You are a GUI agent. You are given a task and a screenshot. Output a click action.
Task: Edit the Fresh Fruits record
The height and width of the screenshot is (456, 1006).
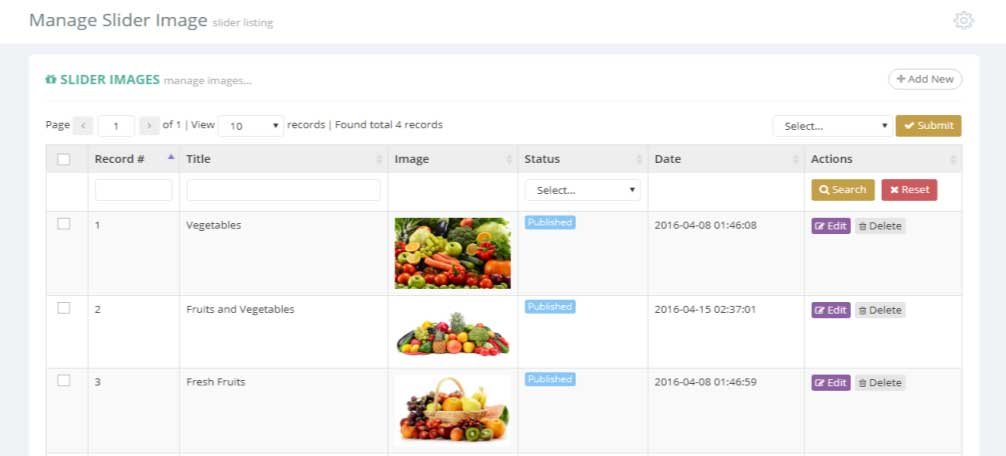coord(830,382)
